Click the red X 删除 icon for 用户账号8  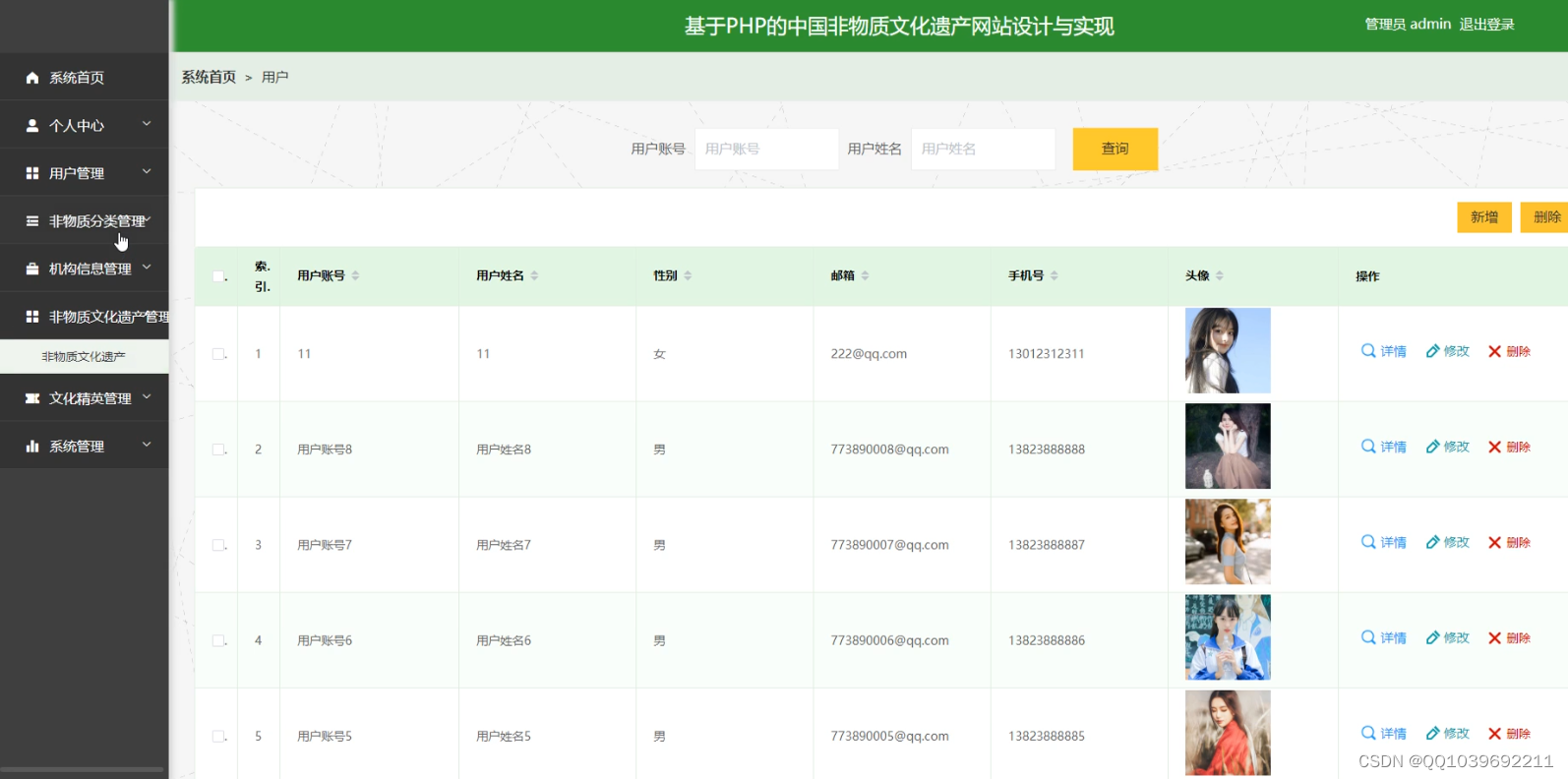(x=1494, y=447)
